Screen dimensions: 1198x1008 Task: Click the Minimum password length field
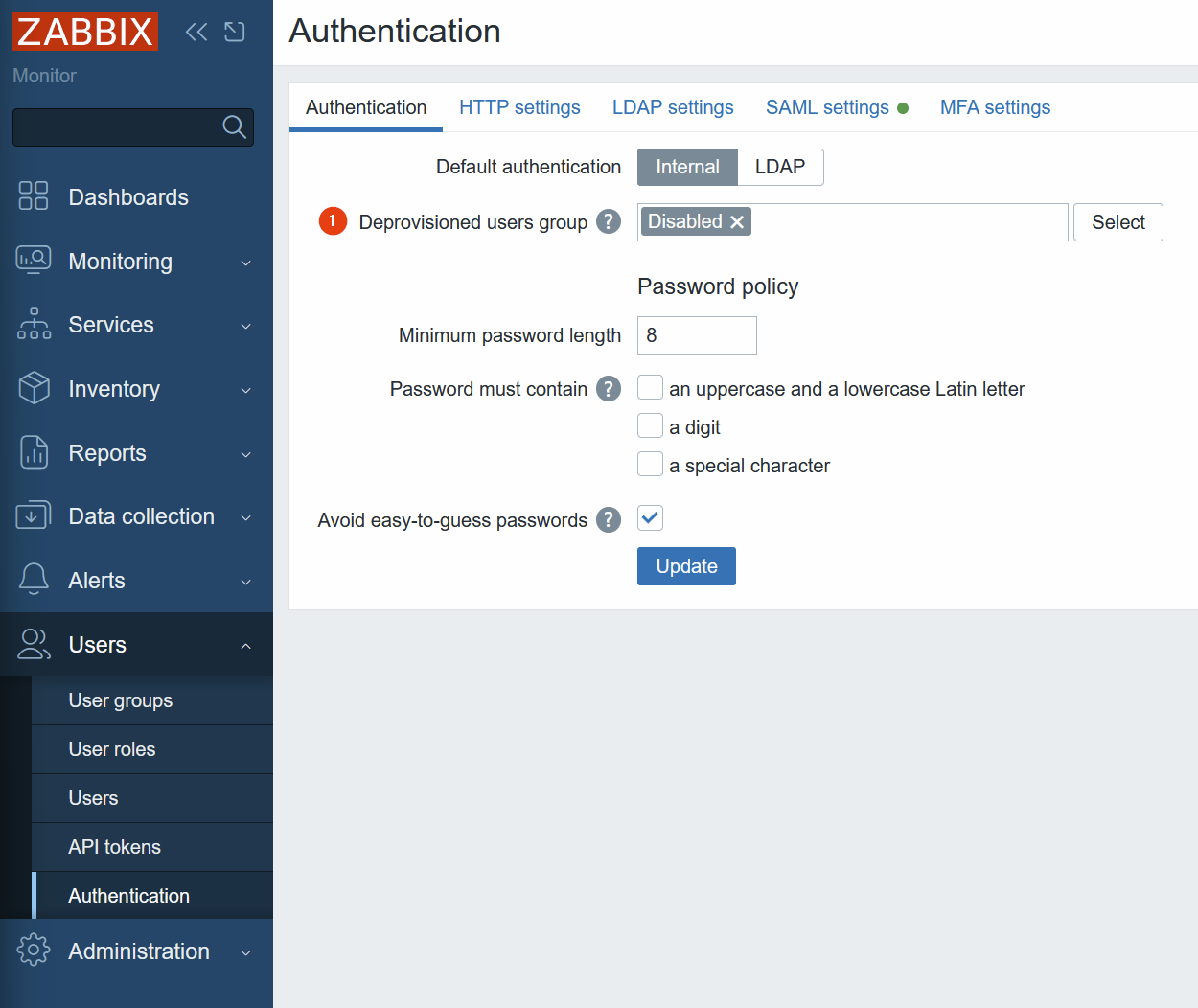pyautogui.click(x=697, y=335)
